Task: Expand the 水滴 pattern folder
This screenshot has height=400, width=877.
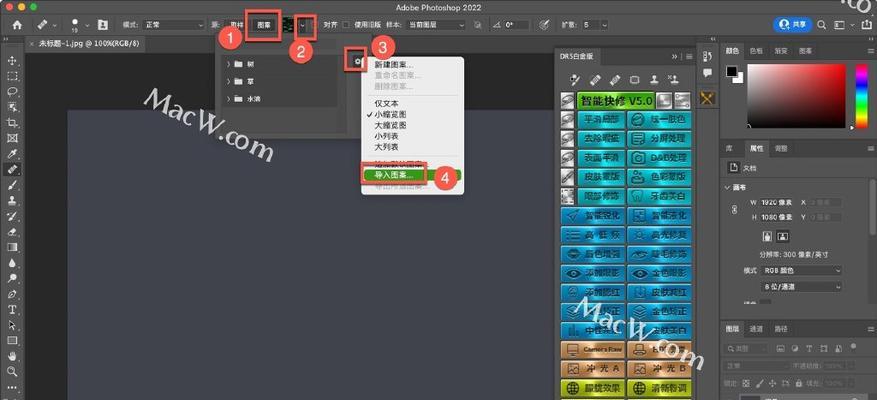Action: pyautogui.click(x=229, y=99)
